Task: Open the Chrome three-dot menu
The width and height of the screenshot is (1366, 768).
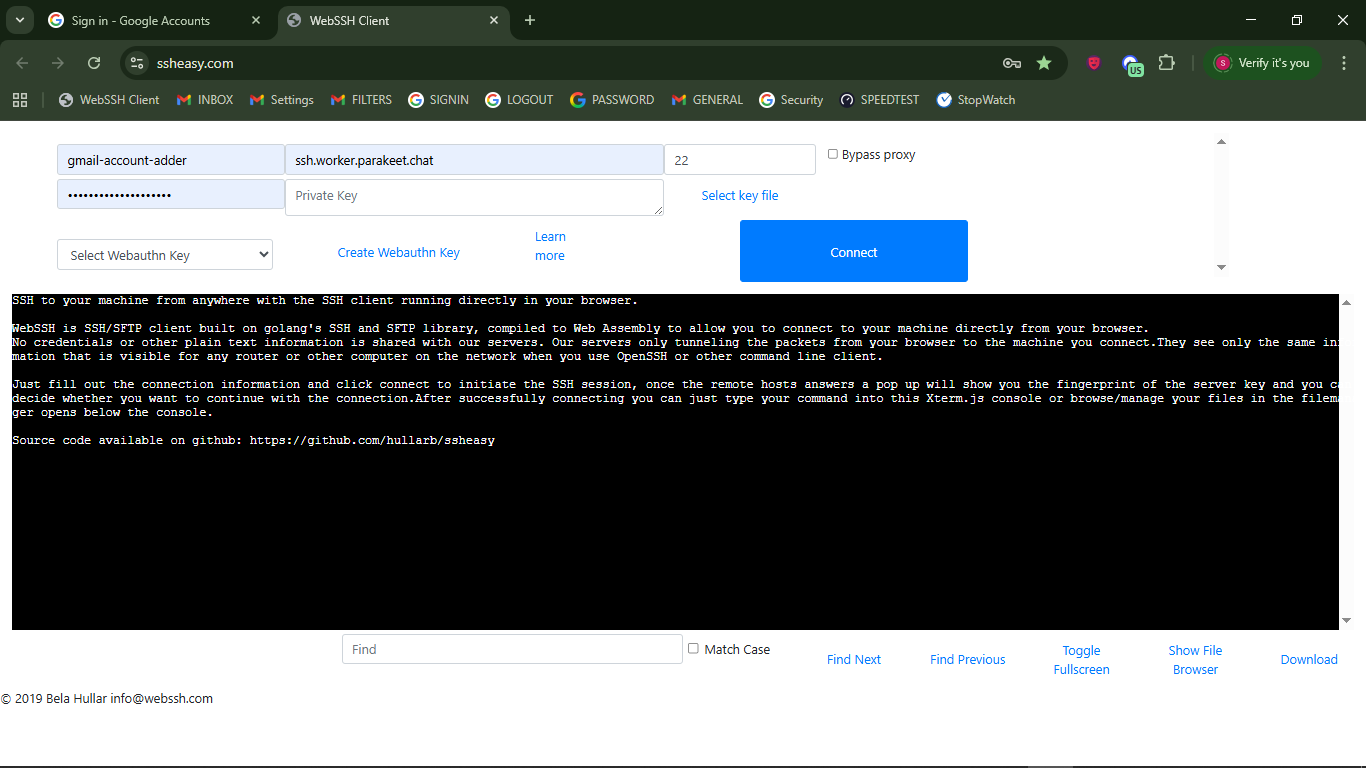Action: (1343, 63)
